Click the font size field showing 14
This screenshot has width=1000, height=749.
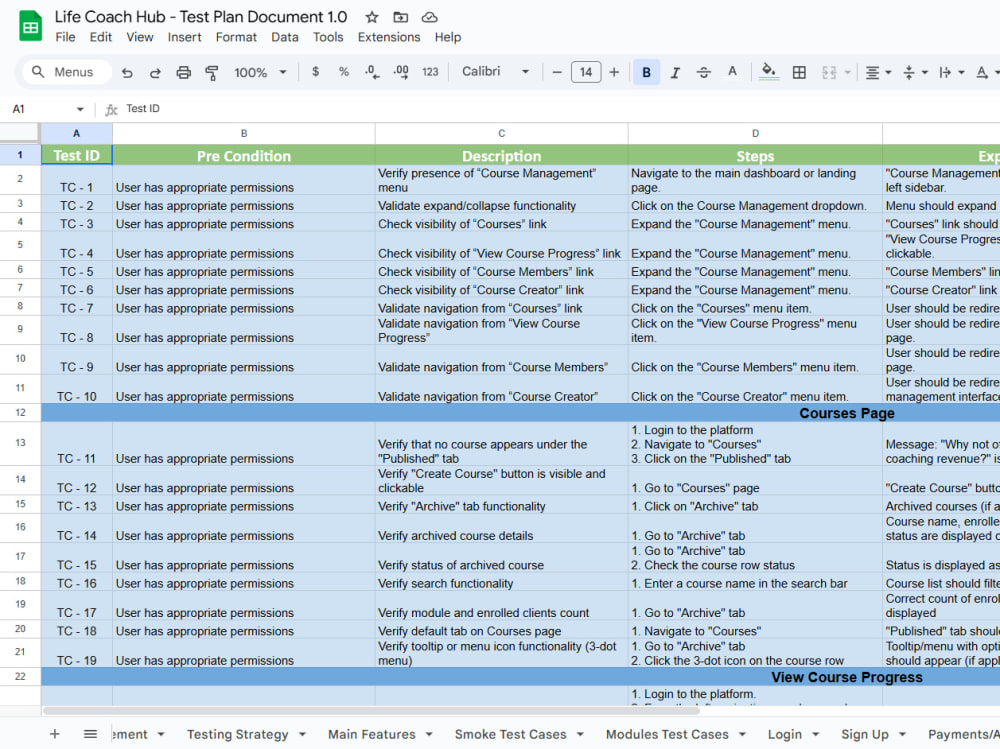(x=585, y=72)
